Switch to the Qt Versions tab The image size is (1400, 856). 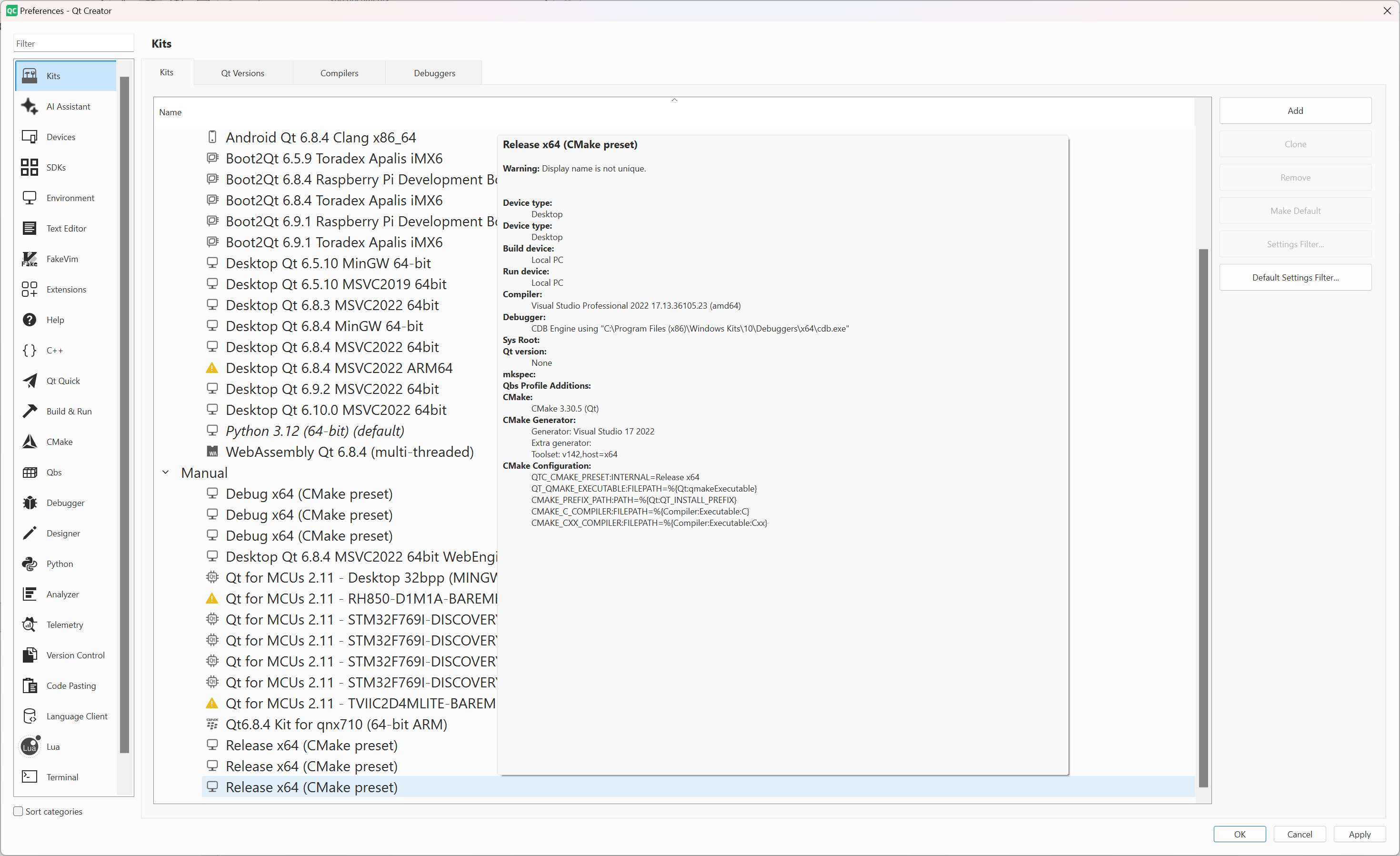pos(242,73)
